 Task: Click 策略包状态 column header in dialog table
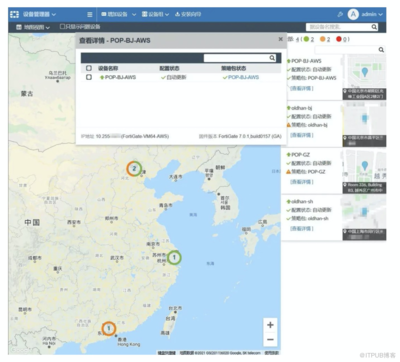[234, 68]
